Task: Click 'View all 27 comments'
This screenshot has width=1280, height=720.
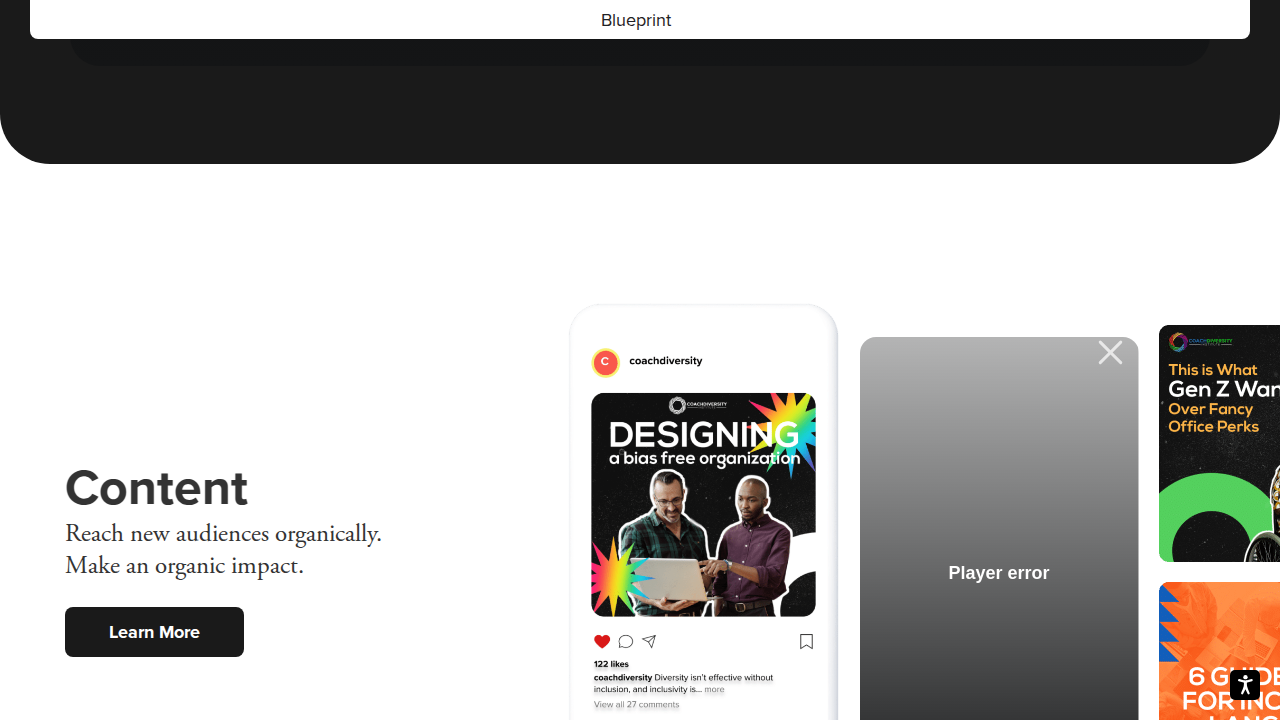Action: tap(636, 705)
